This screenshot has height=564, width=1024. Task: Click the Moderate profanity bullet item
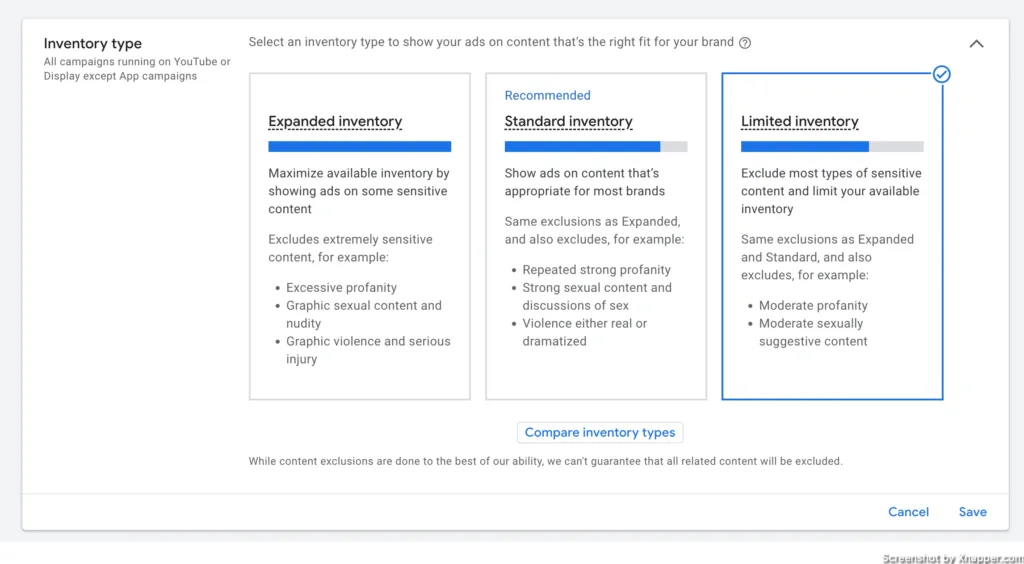(813, 306)
